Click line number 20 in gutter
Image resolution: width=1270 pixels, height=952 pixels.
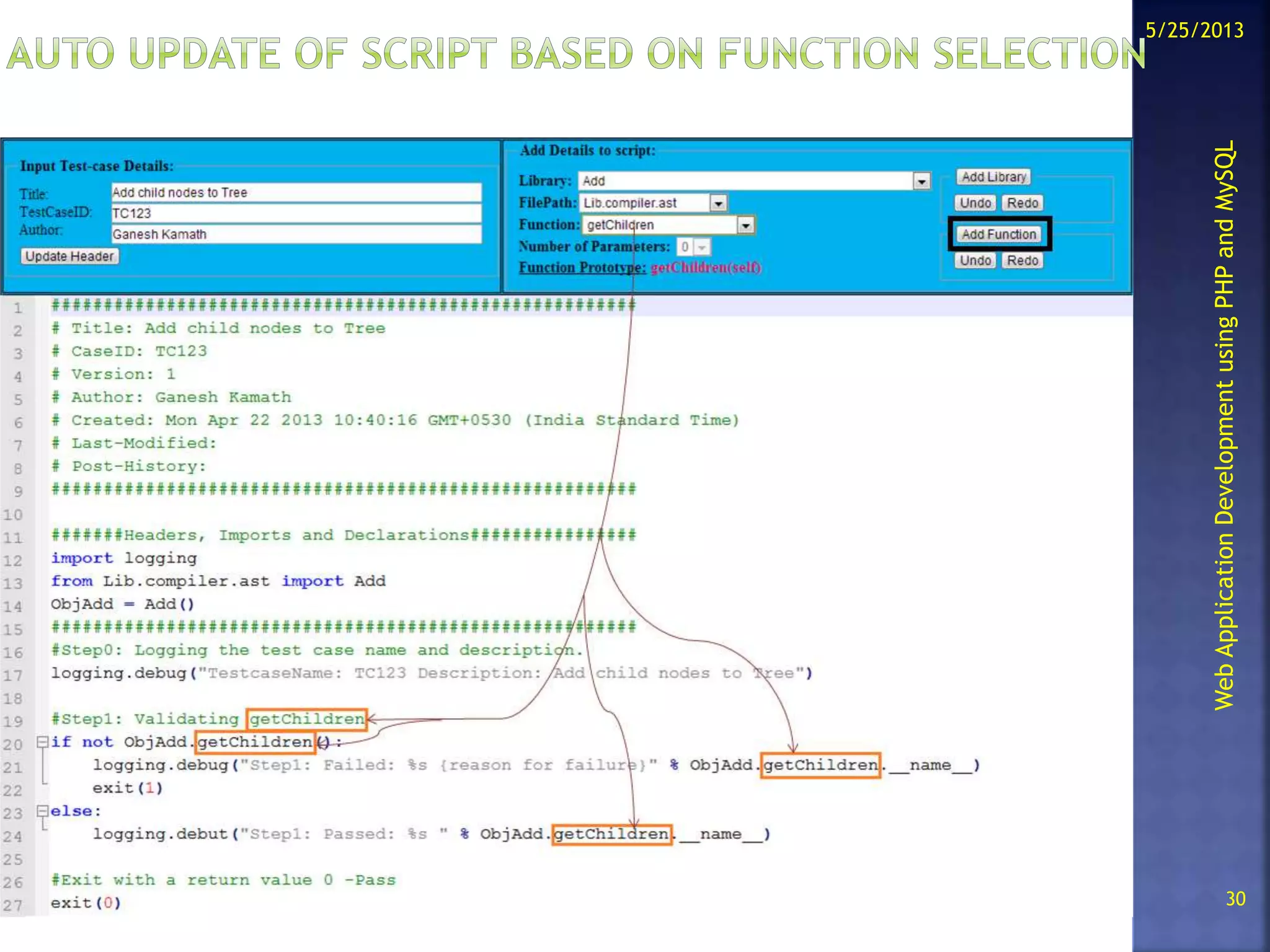pos(13,744)
